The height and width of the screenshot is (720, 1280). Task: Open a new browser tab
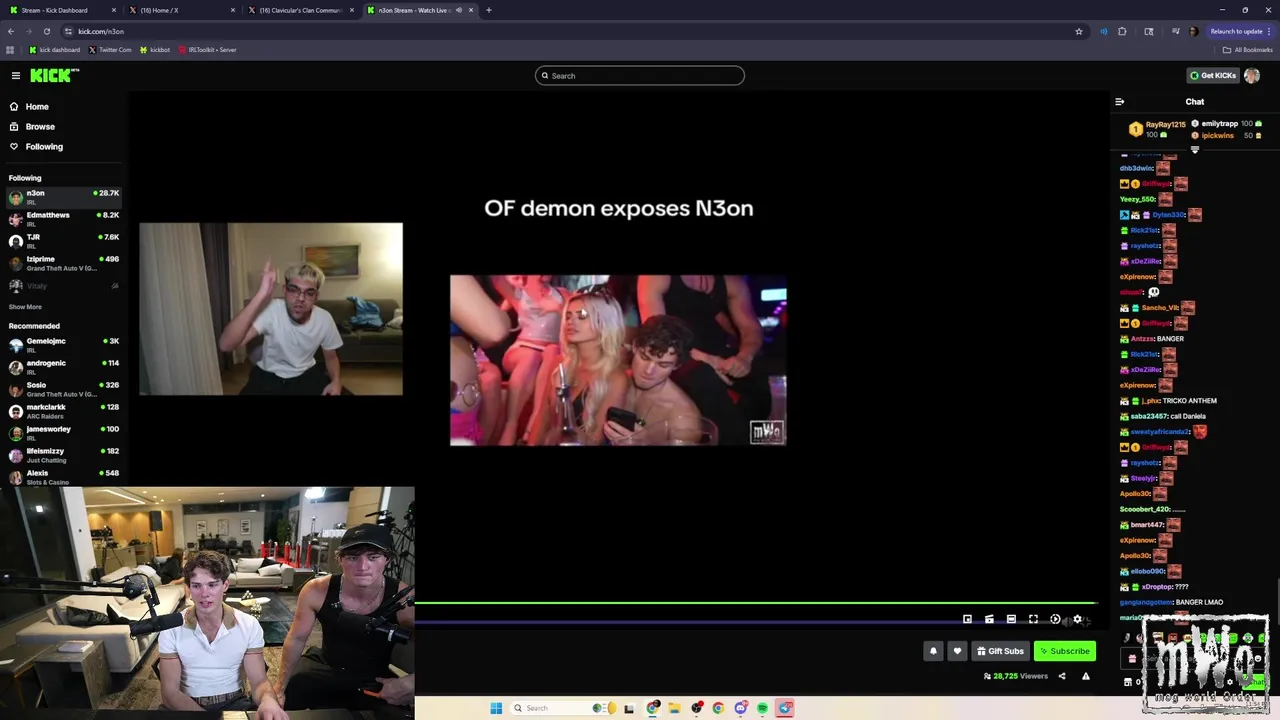pos(489,10)
